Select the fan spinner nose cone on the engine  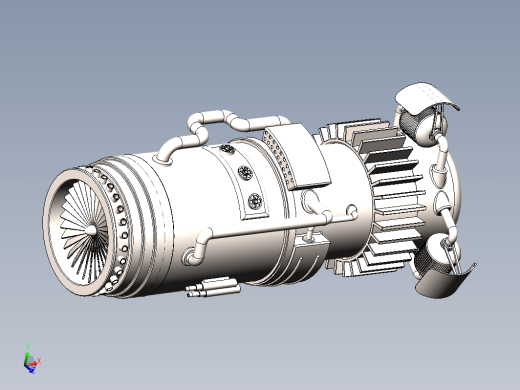tap(90, 230)
